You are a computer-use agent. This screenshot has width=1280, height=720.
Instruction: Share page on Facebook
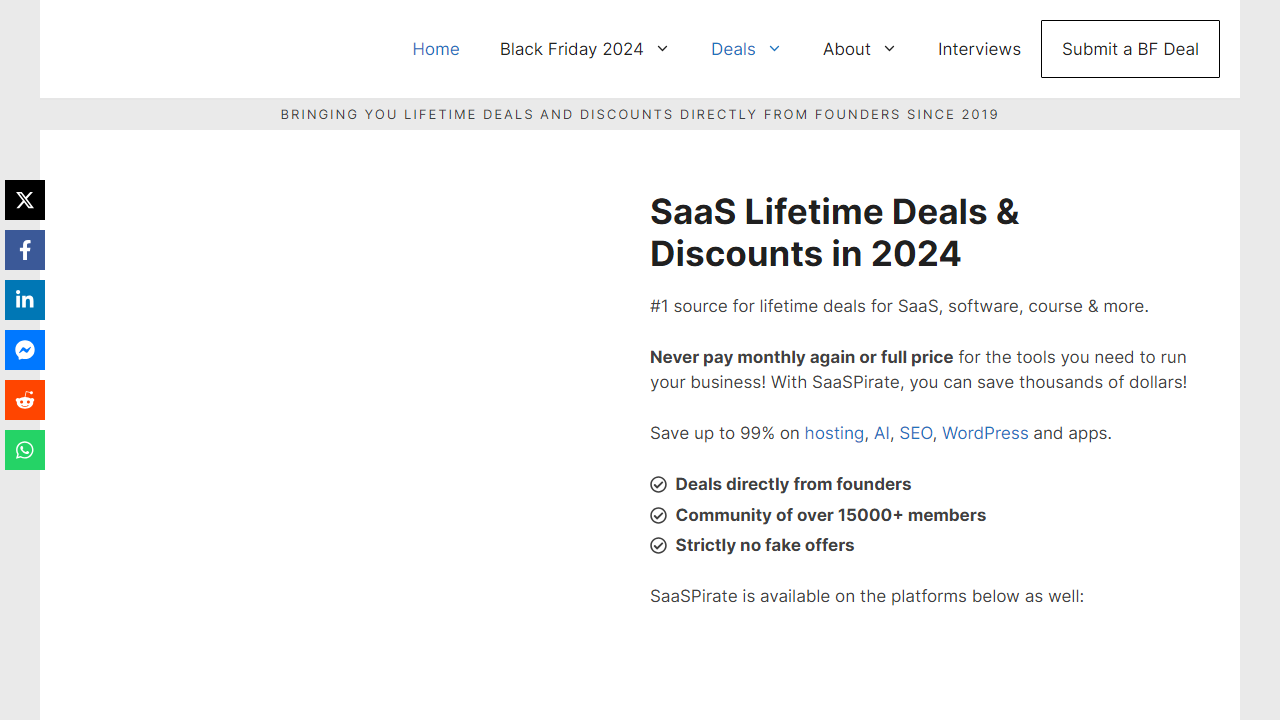(25, 250)
